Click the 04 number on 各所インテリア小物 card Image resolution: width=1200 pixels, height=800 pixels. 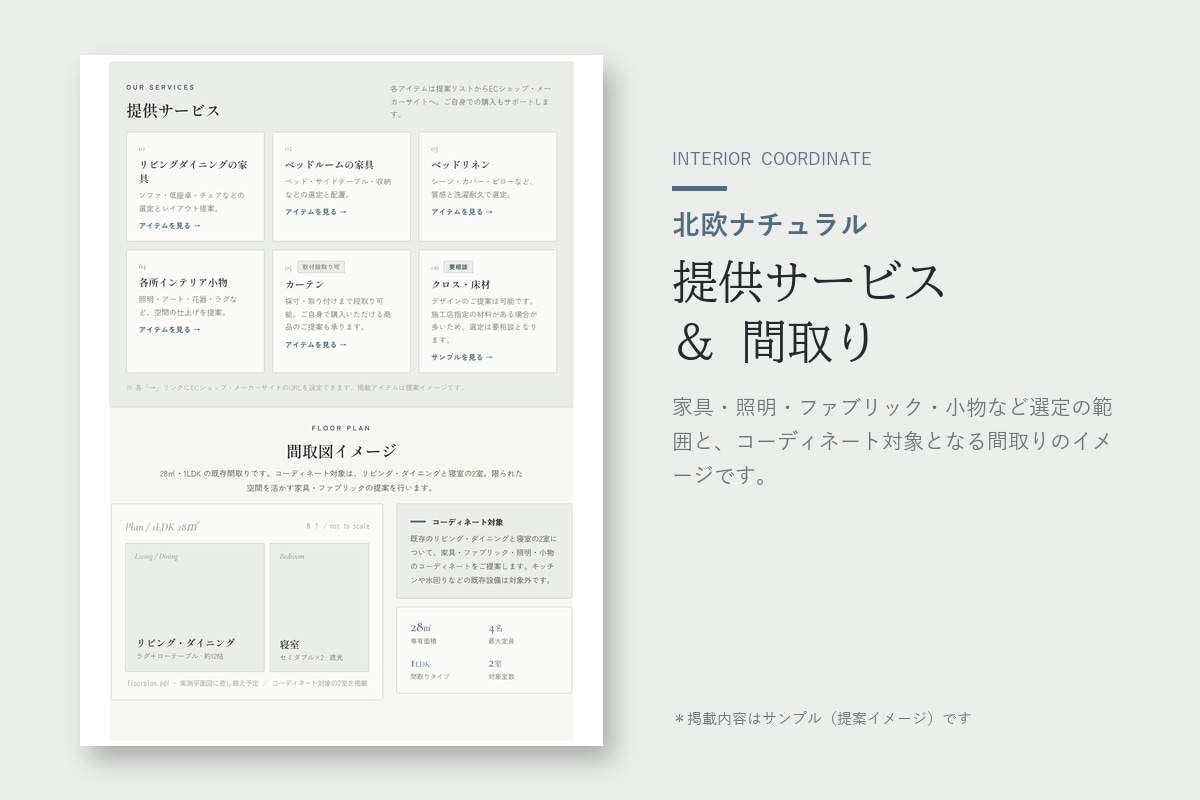click(x=142, y=267)
